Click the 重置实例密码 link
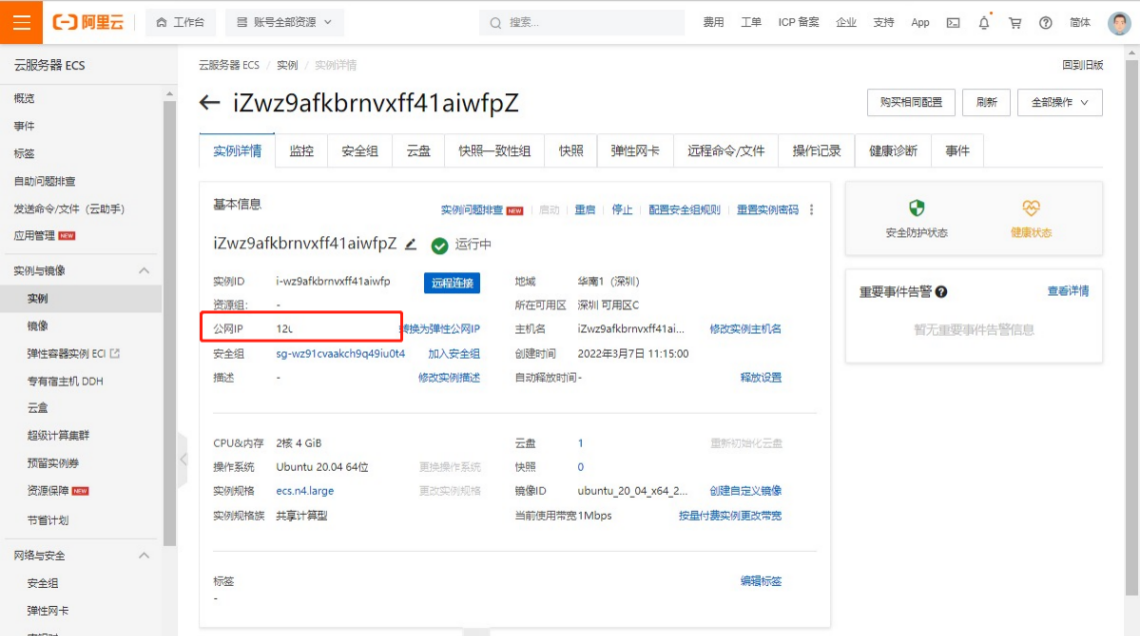1140x636 pixels. (767, 210)
